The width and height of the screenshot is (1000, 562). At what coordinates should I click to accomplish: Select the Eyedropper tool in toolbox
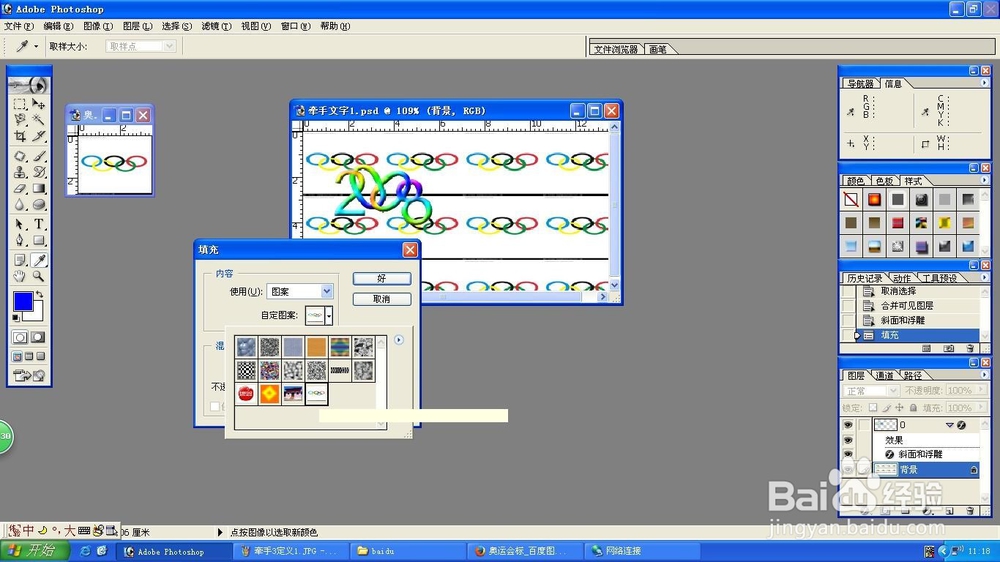tap(39, 260)
